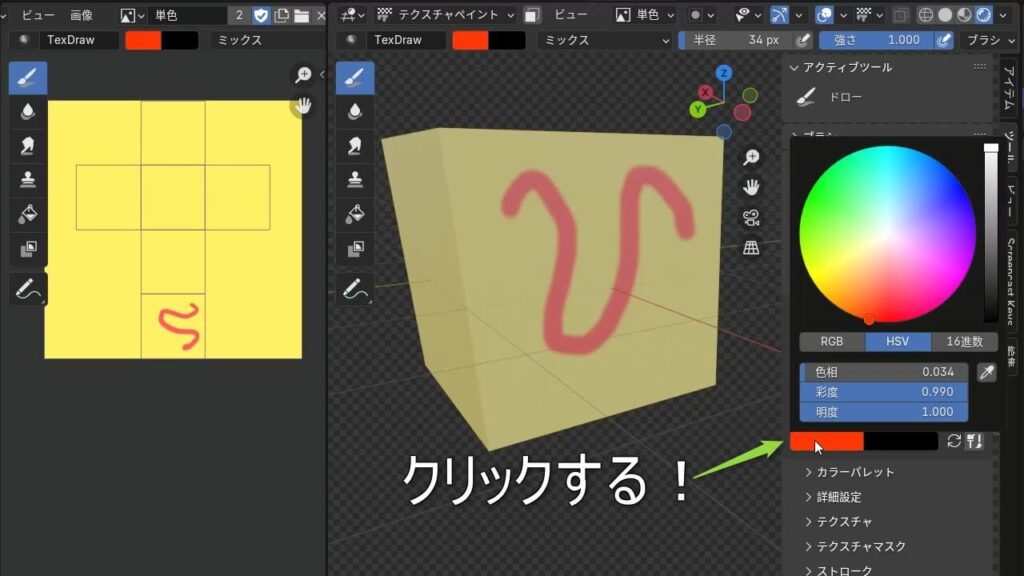Switch to wireframe viewport shading
Viewport: 1024px width, 576px height.
[925, 14]
